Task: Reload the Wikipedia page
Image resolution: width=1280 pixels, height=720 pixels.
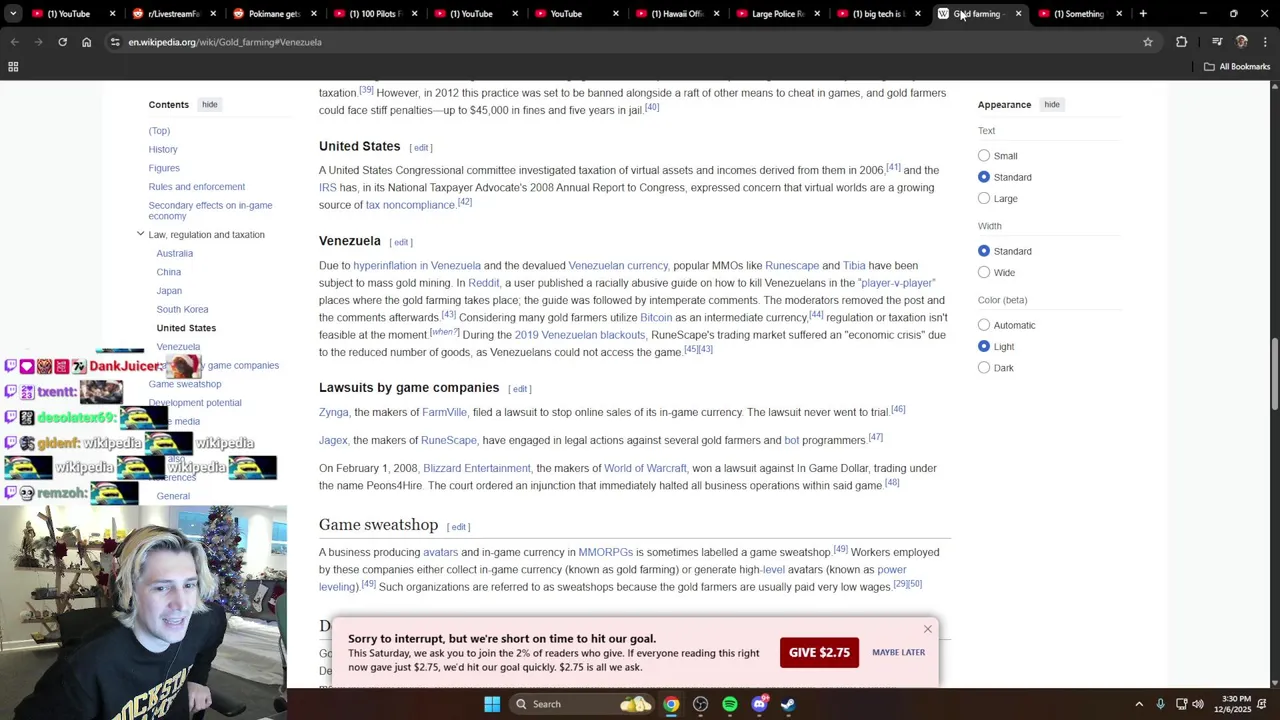Action: pos(62,42)
